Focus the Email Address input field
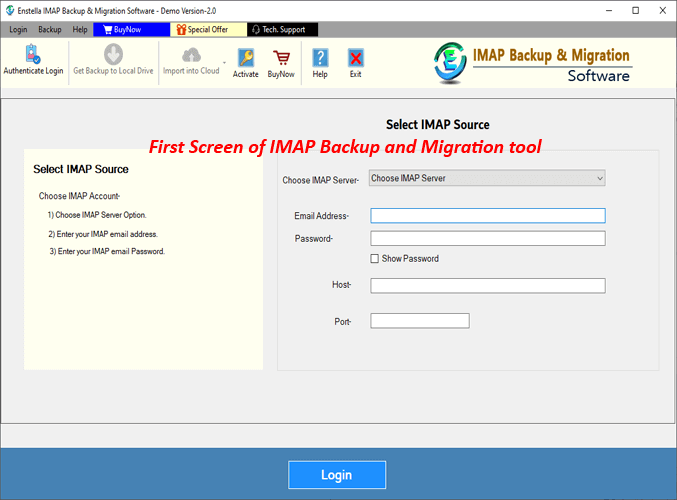The height and width of the screenshot is (500, 677). pyautogui.click(x=488, y=215)
